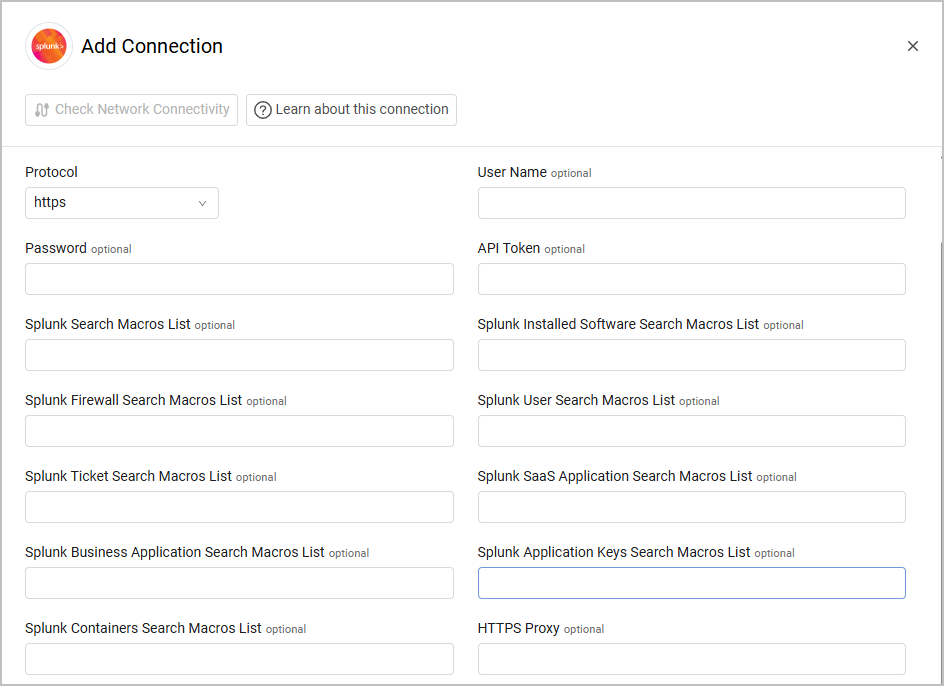Click the API Token input box

pyautogui.click(x=691, y=279)
